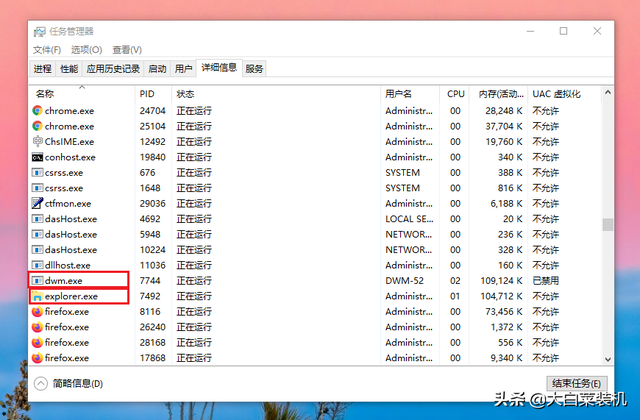Switch to the 性能 tab
The image size is (640, 420).
click(x=69, y=69)
